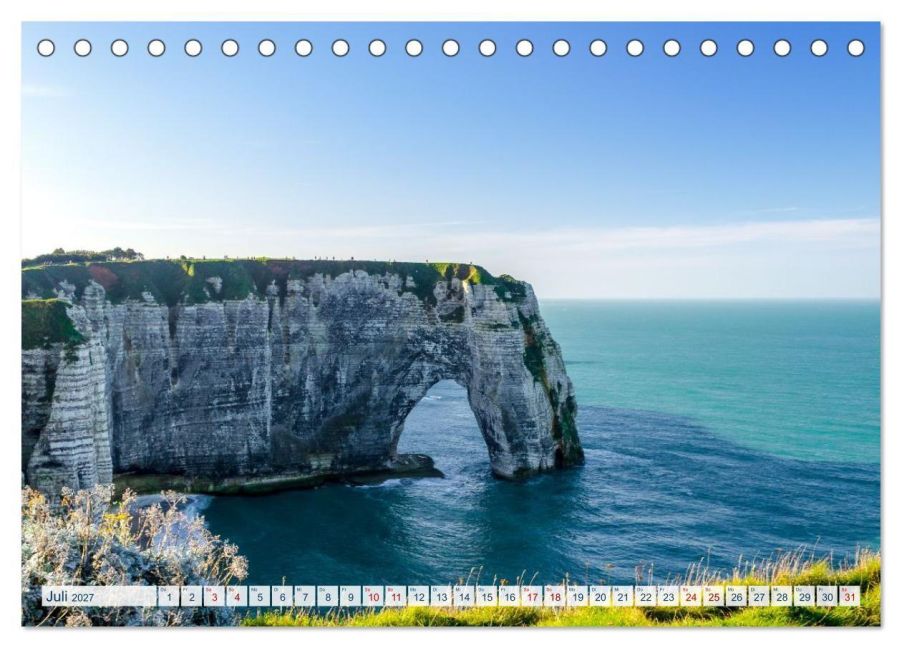Click red-marked day 10
Viewport: 902px width, 648px height.
click(373, 596)
